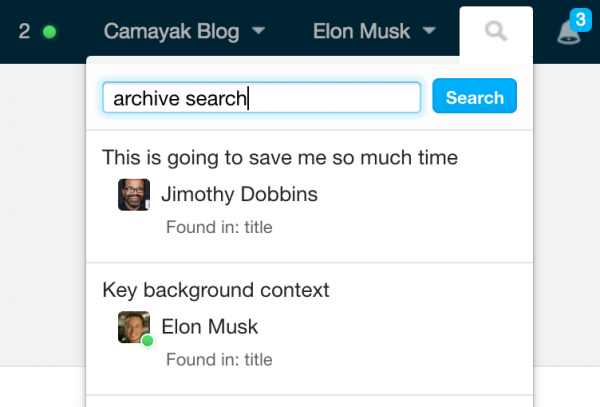Click "Found in: title" under Jimothy Dobbins

(219, 227)
